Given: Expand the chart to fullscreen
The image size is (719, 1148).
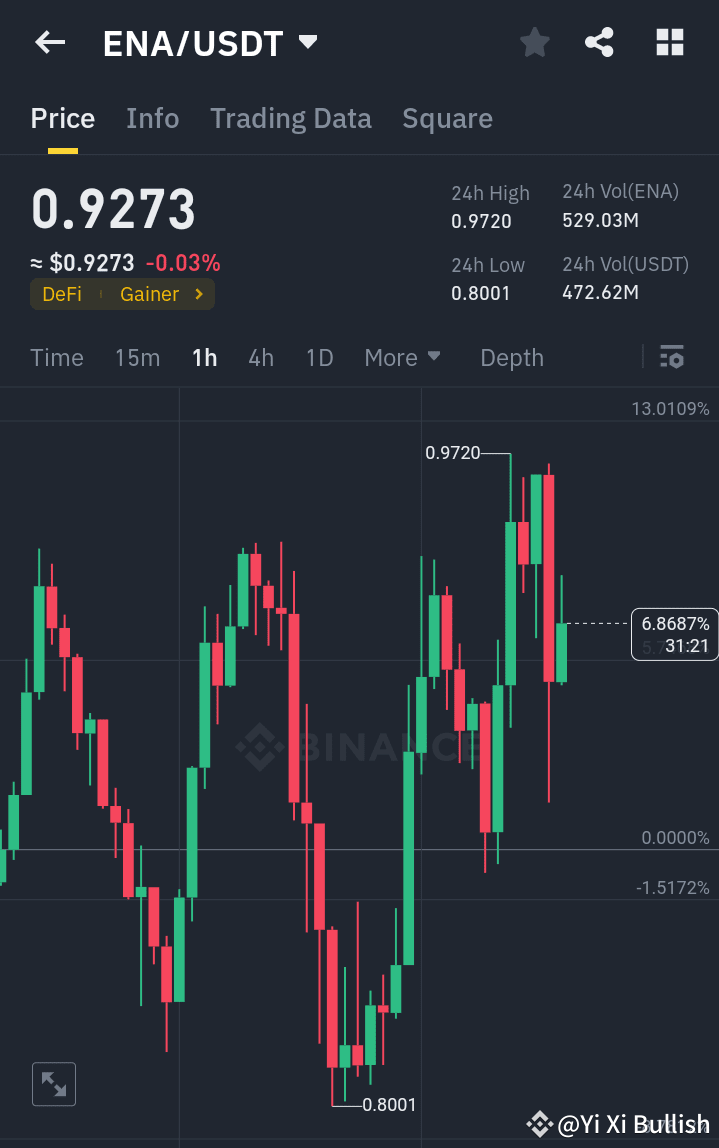Looking at the screenshot, I should tap(53, 1084).
